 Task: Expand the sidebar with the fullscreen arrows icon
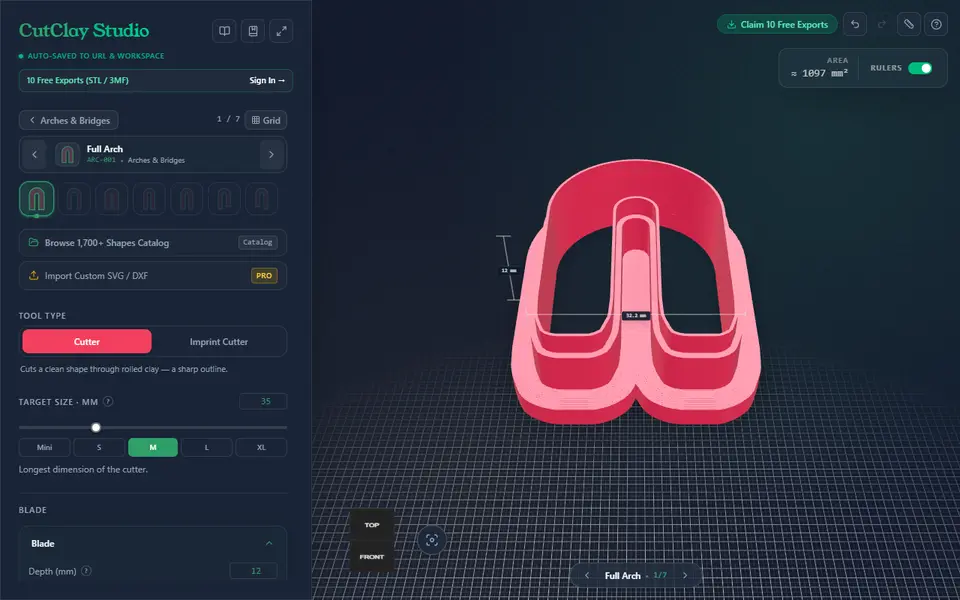(x=281, y=31)
